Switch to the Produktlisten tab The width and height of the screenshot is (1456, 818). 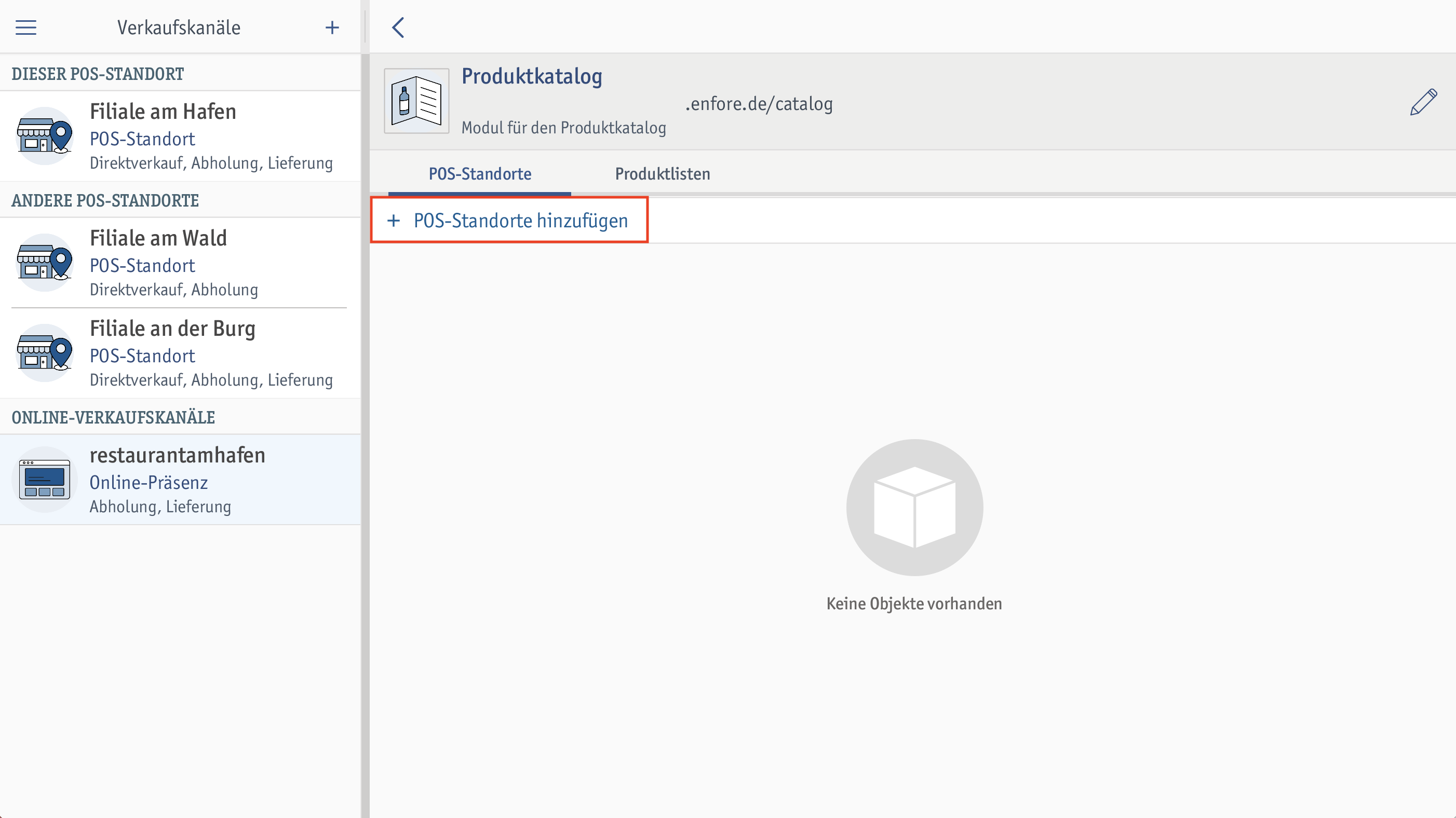pos(663,173)
